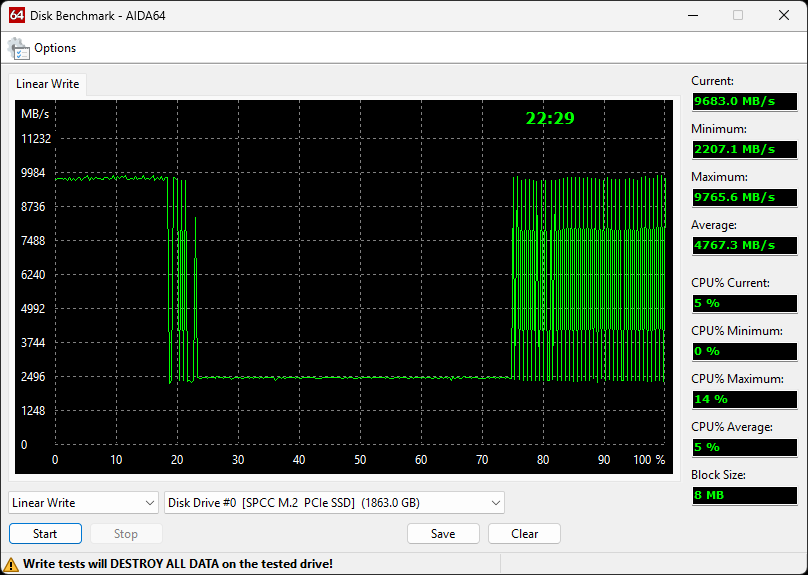Click the CPU% Current value box
Image resolution: width=808 pixels, height=575 pixels.
(x=745, y=303)
